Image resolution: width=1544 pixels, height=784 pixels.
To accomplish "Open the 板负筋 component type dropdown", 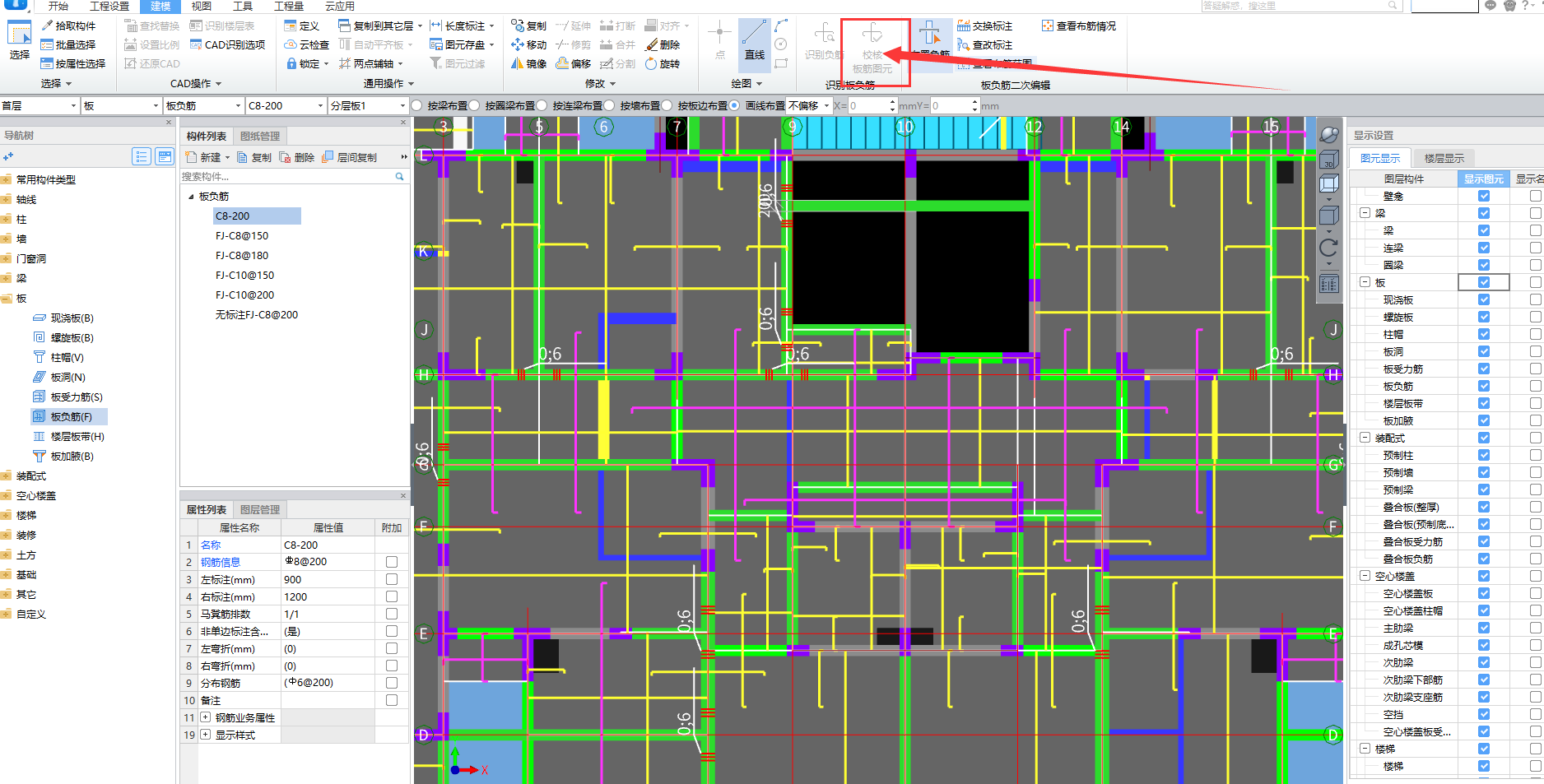I will 203,106.
